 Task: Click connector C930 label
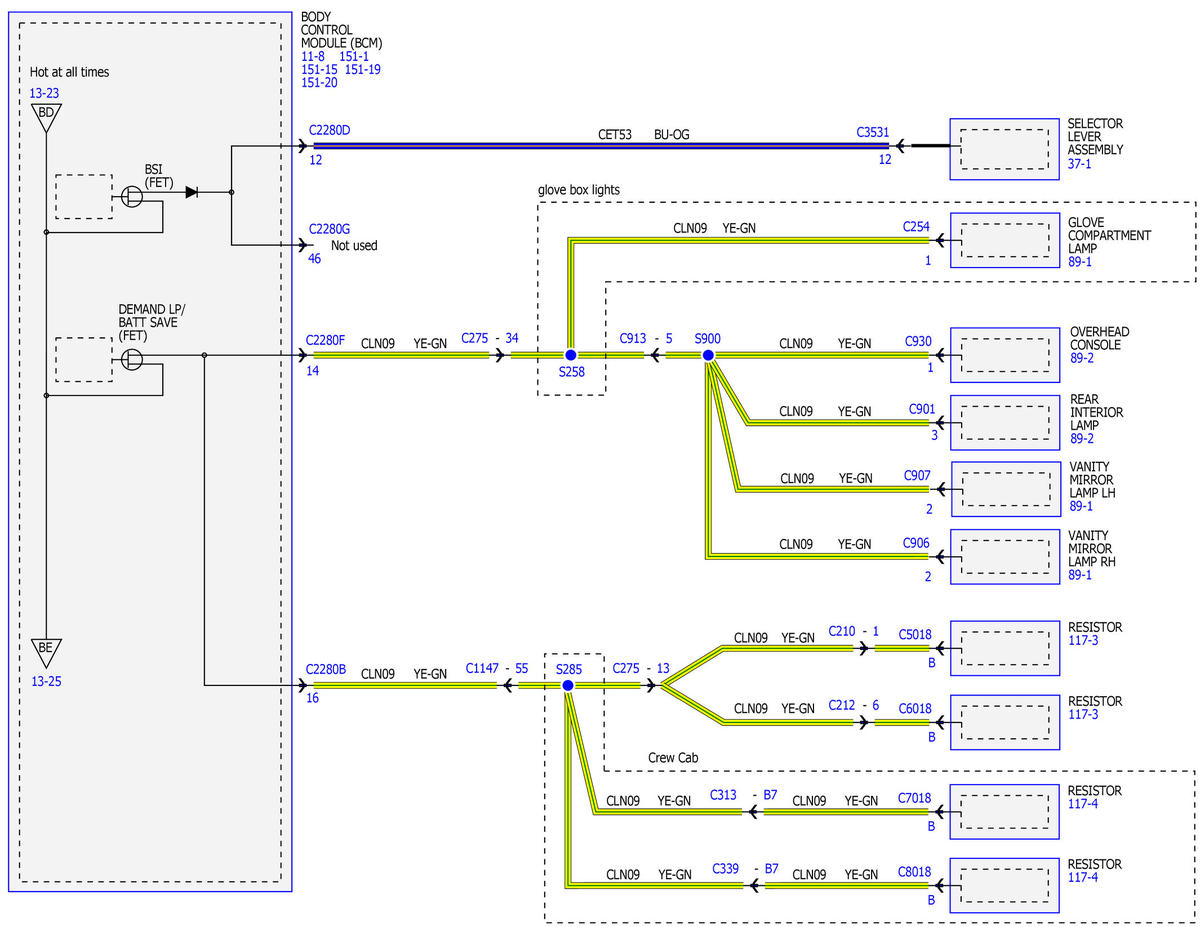pyautogui.click(x=918, y=341)
